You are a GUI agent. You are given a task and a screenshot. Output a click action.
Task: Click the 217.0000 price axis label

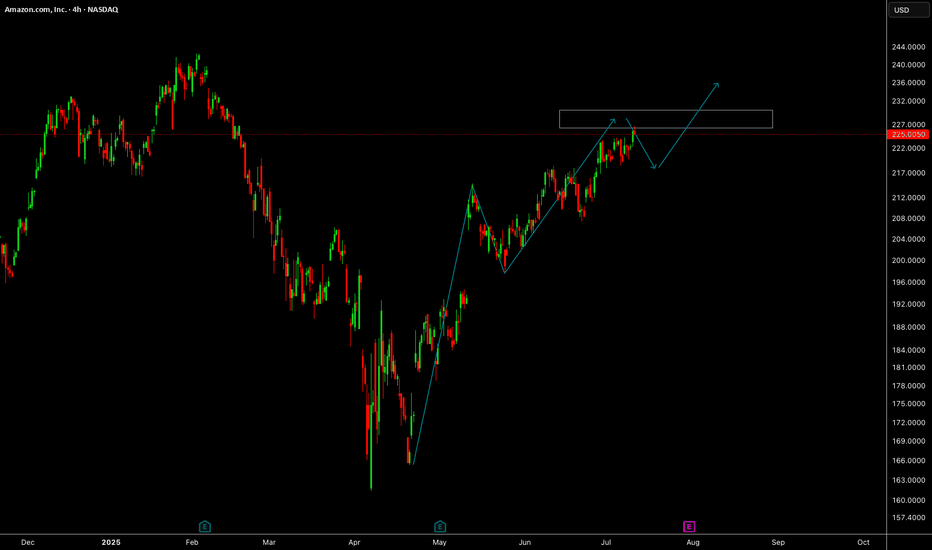(x=908, y=173)
